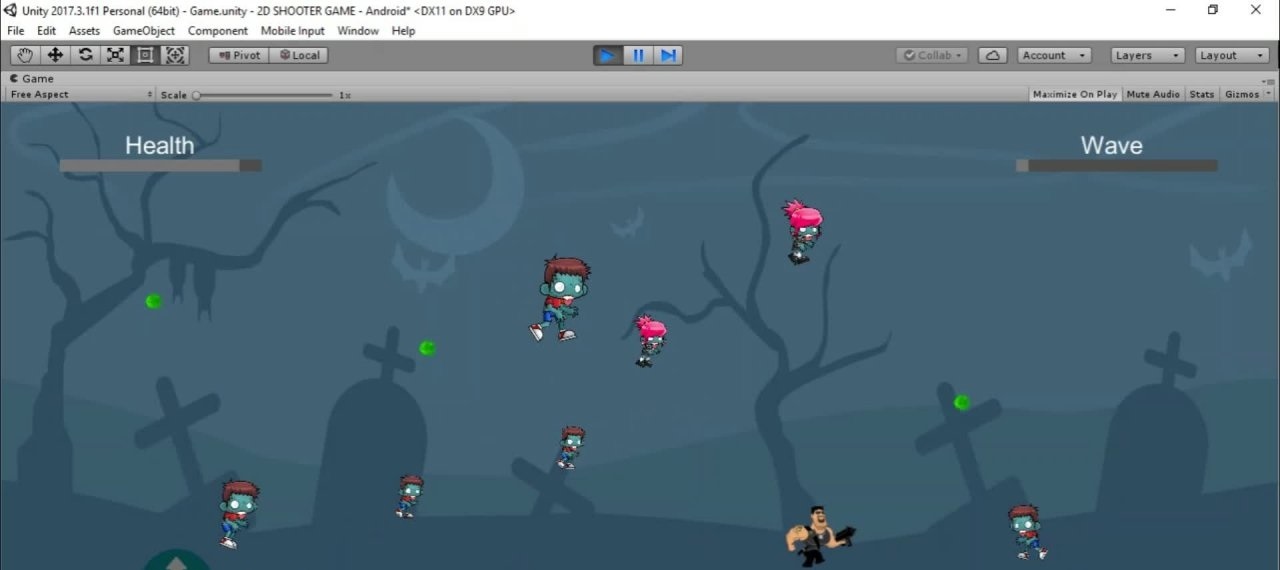The image size is (1280, 570).
Task: Click the "Wave" label
Action: [1111, 146]
